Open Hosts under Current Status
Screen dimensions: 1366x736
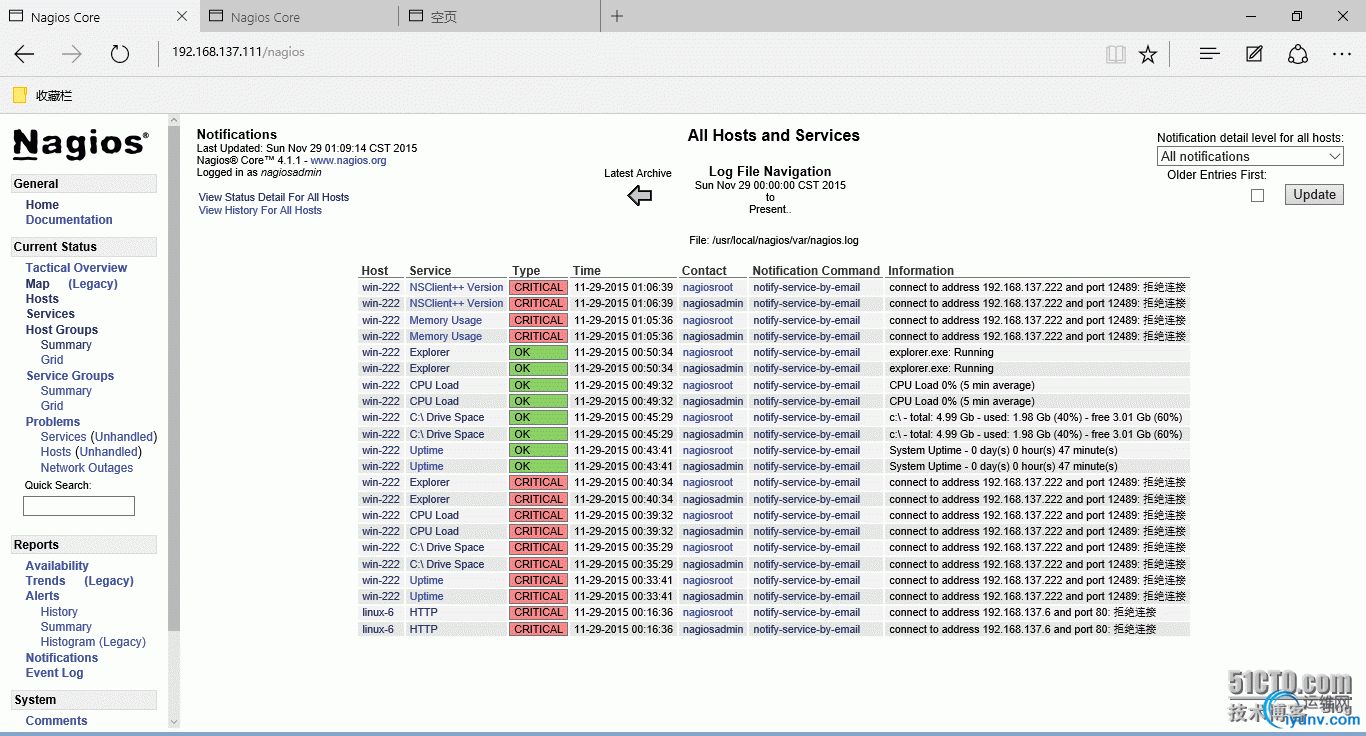pyautogui.click(x=42, y=299)
